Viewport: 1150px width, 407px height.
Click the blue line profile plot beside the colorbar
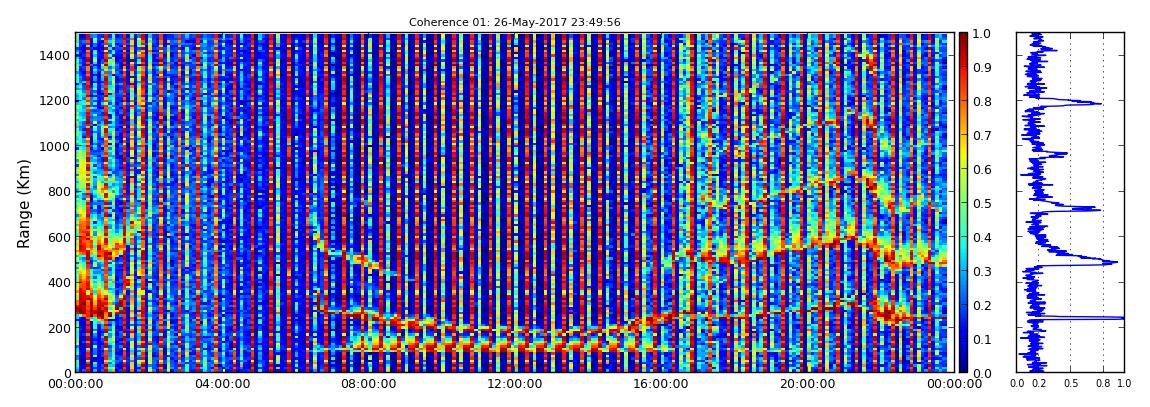coord(1070,202)
